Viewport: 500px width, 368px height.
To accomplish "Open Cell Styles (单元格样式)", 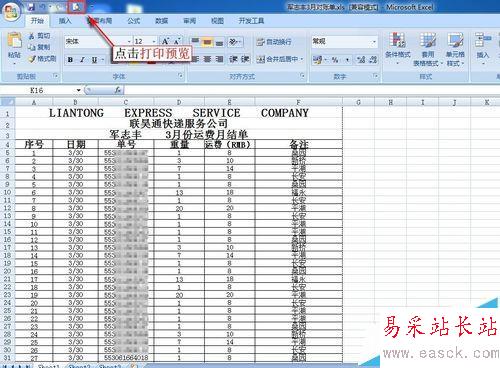I will coord(455,49).
